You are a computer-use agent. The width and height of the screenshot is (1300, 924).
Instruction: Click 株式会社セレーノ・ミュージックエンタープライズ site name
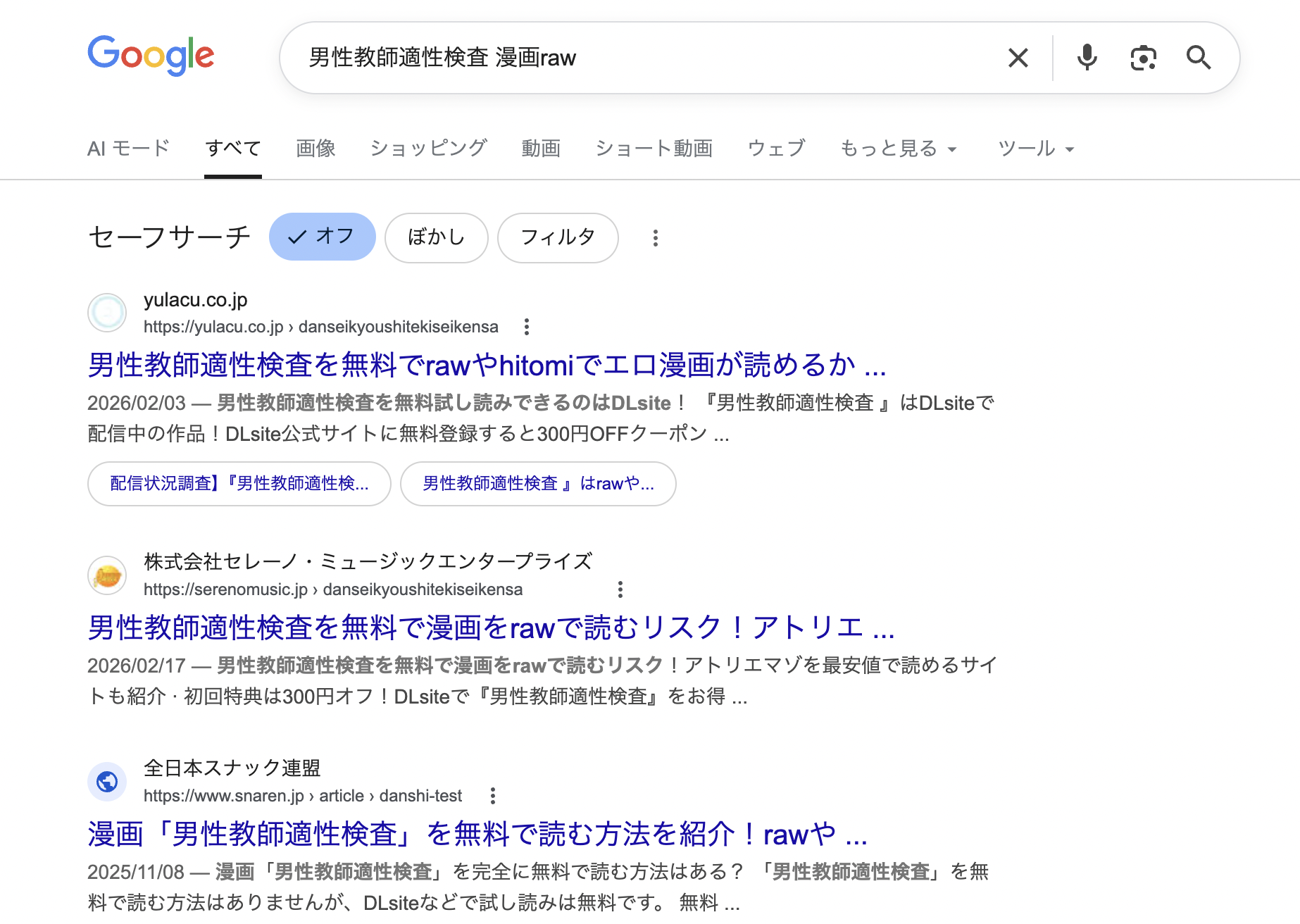point(368,561)
